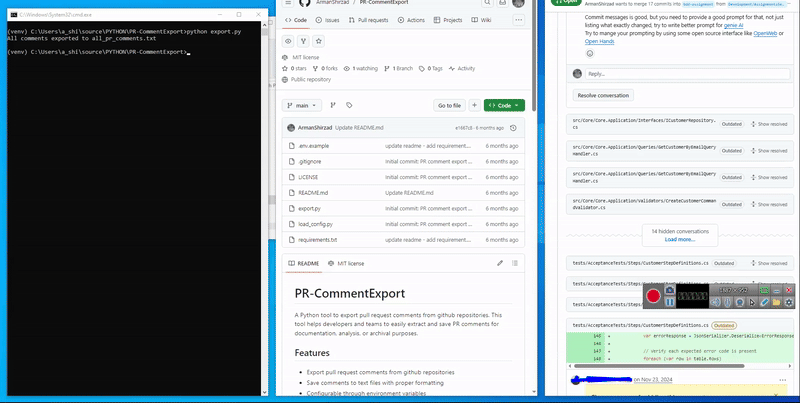Click the 1 watching link
Image resolution: width=800 pixels, height=403 pixels.
[x=361, y=68]
